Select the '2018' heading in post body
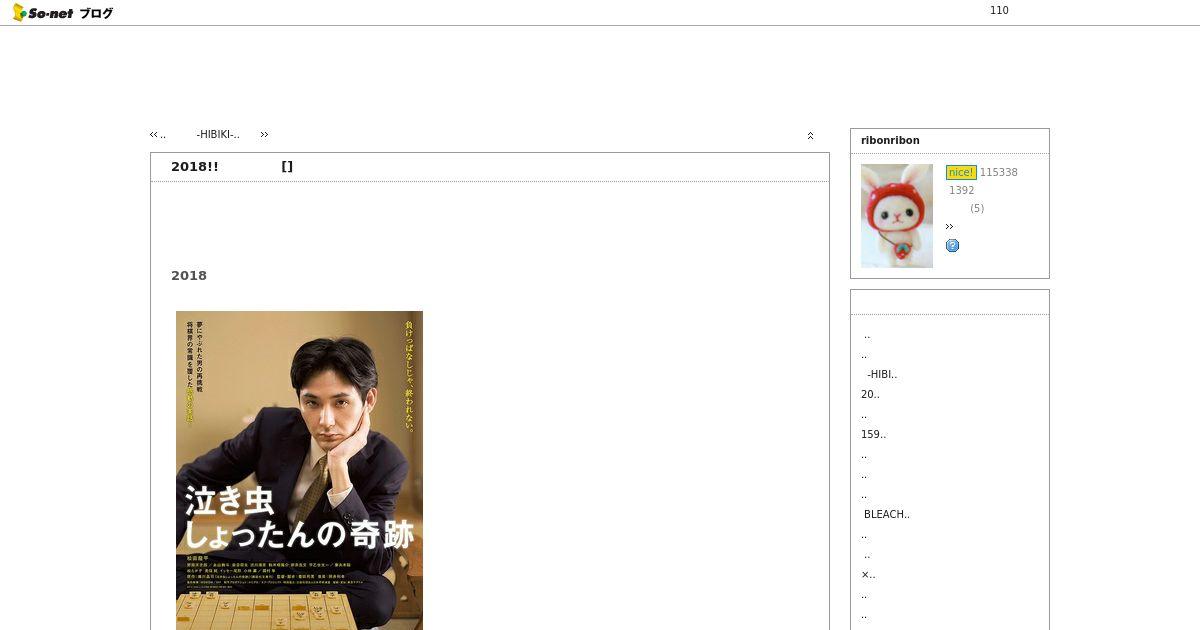This screenshot has height=630, width=1200. click(x=189, y=275)
